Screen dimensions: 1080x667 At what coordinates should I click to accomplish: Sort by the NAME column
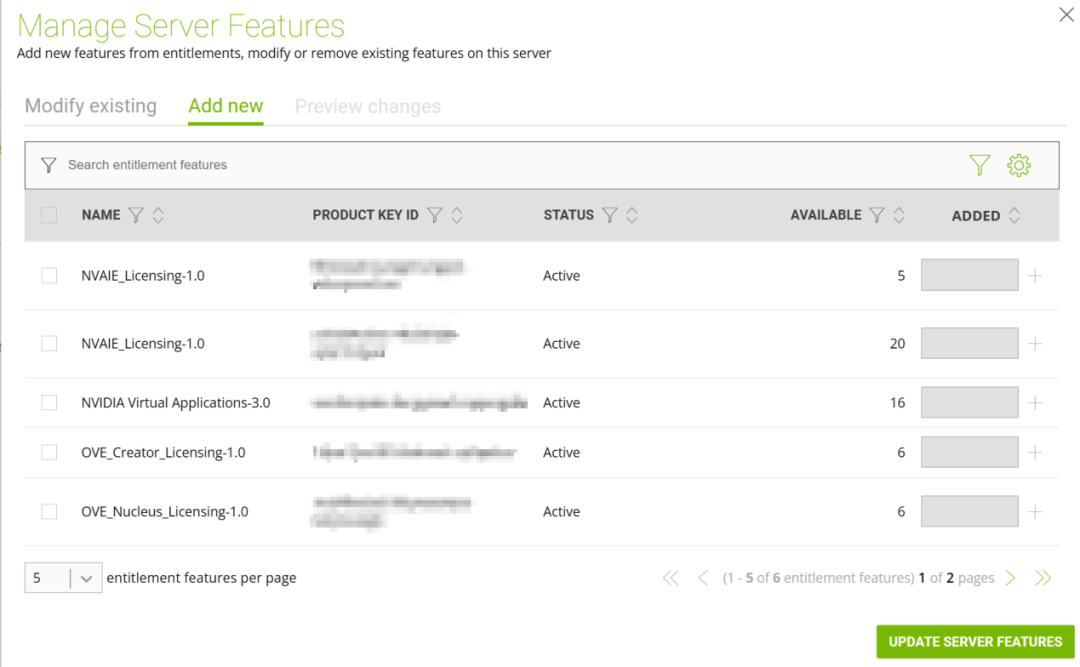(158, 215)
